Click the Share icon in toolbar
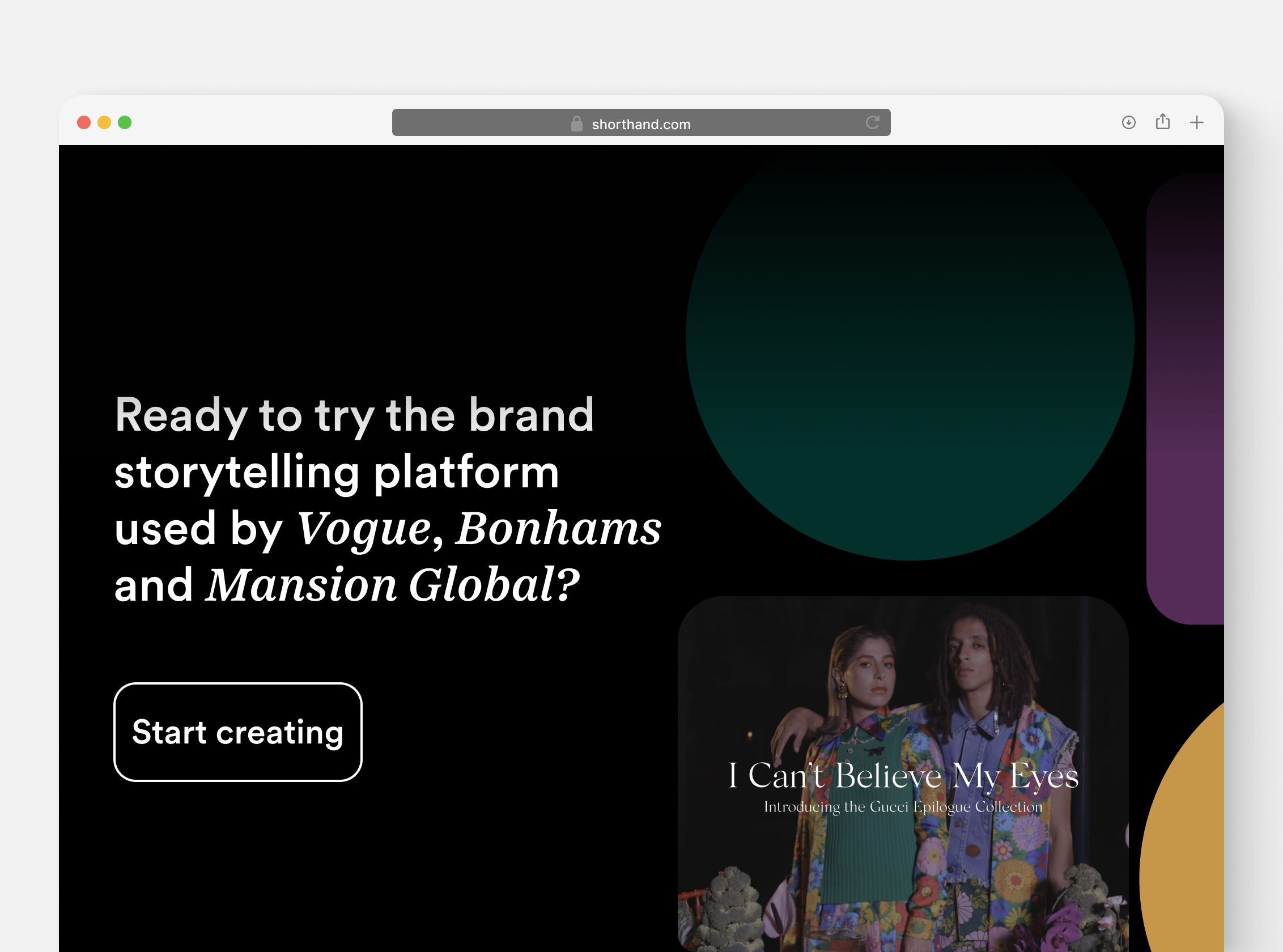 pyautogui.click(x=1162, y=122)
